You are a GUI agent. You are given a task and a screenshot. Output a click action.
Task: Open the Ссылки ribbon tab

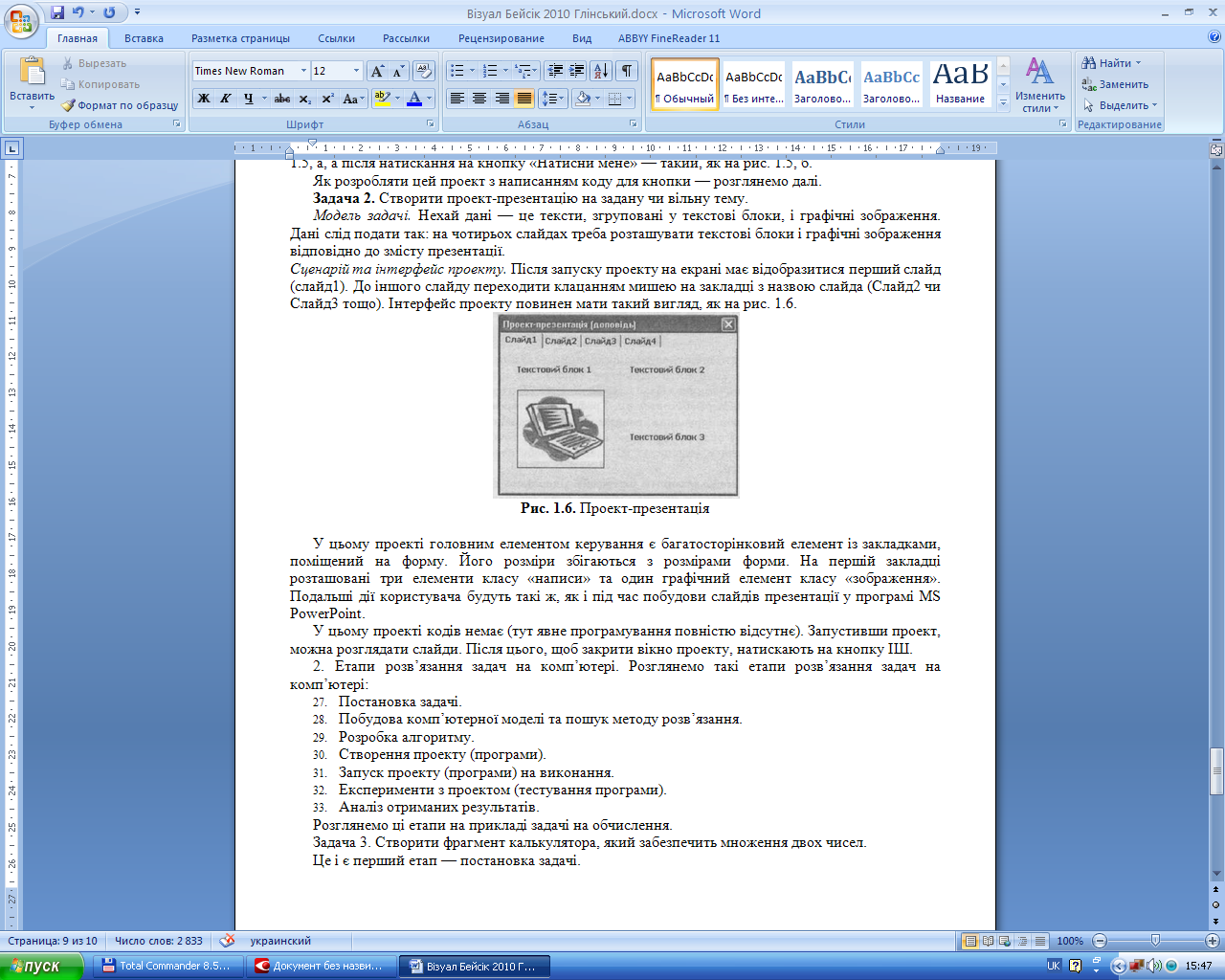[x=336, y=38]
